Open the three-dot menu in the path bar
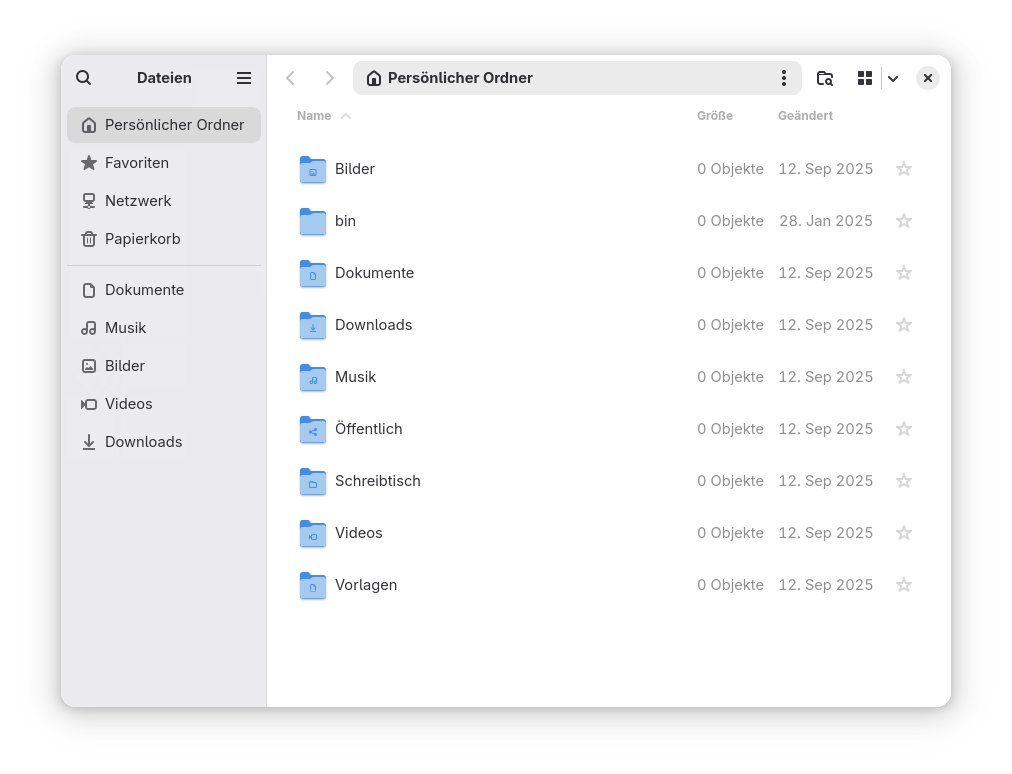1012x774 pixels. point(784,77)
